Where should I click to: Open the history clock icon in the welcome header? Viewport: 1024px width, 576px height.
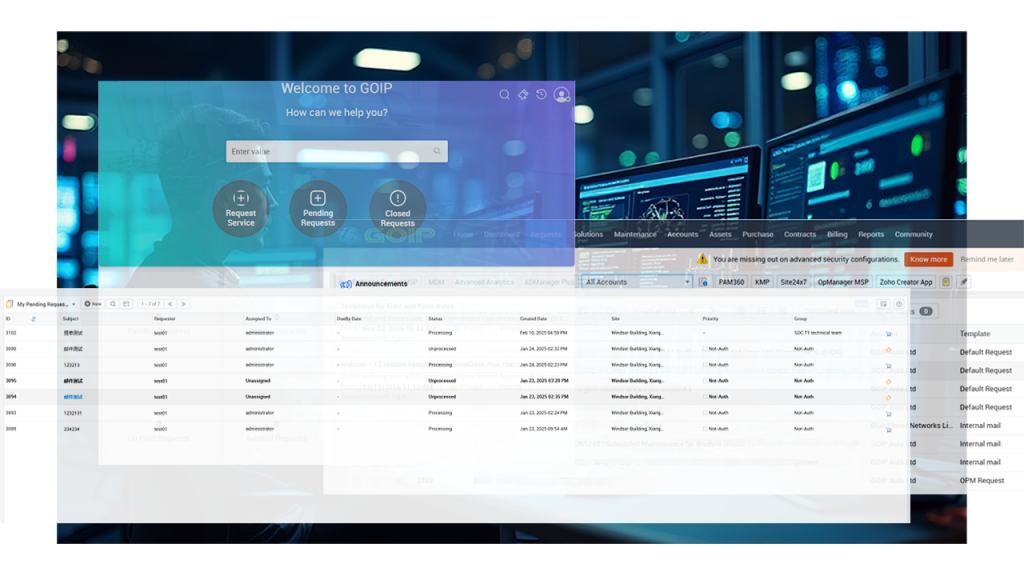541,95
